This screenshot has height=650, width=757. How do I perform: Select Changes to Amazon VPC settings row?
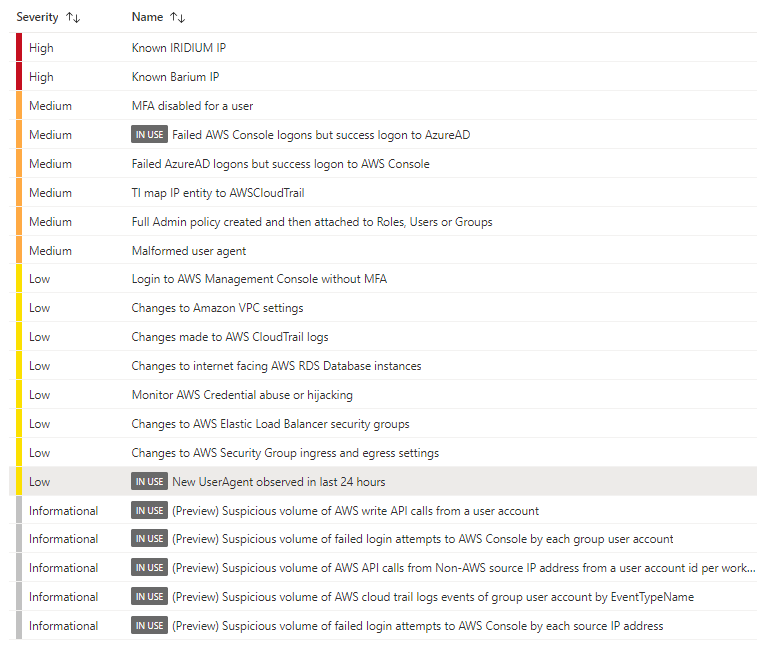tap(217, 308)
